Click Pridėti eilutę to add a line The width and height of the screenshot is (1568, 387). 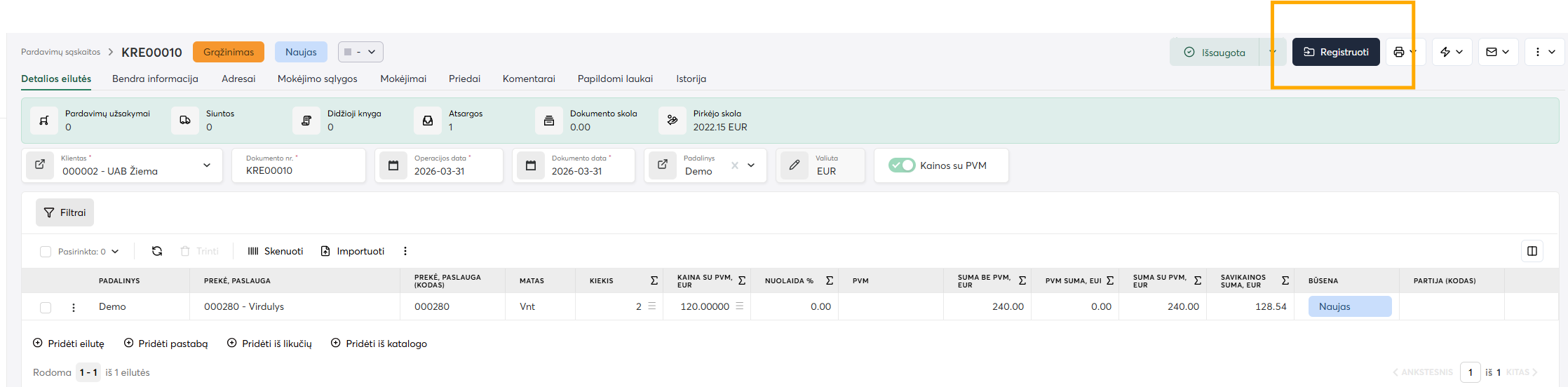tap(69, 344)
